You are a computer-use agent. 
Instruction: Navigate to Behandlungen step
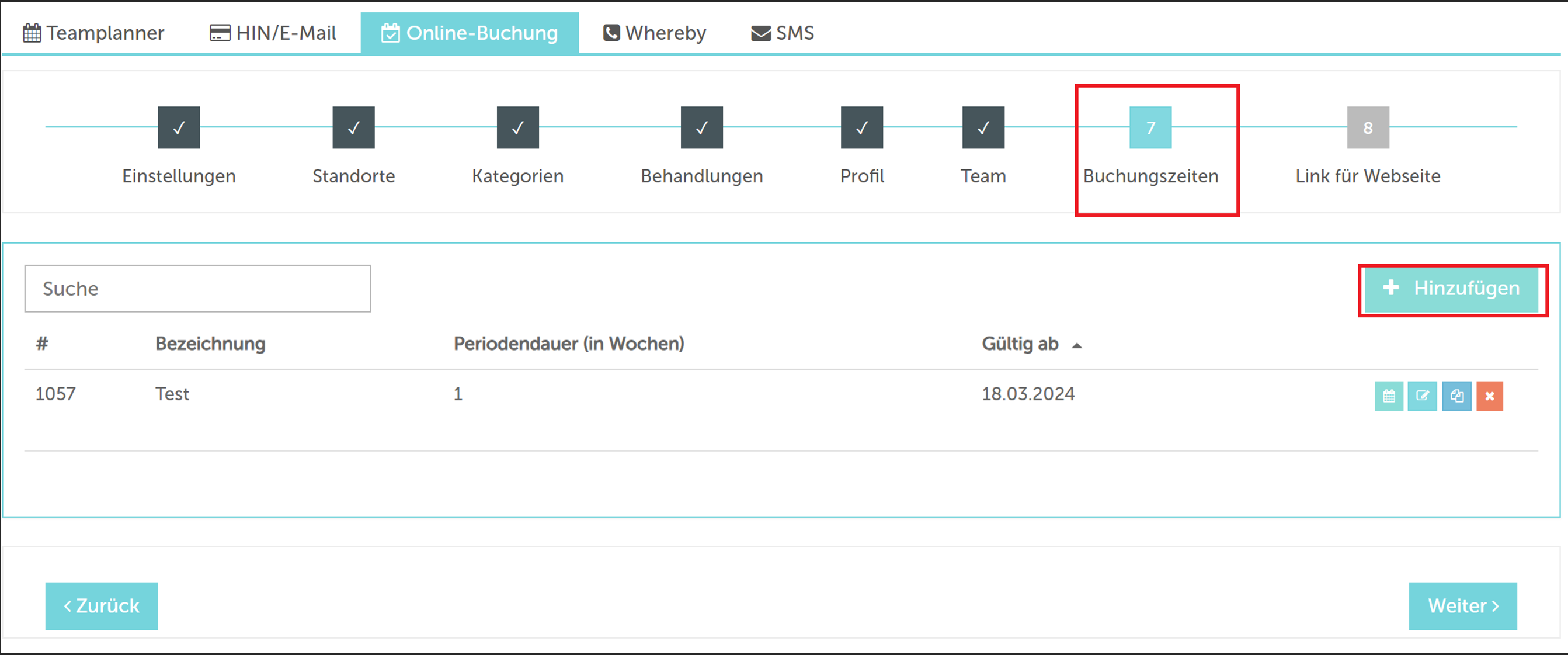point(701,127)
